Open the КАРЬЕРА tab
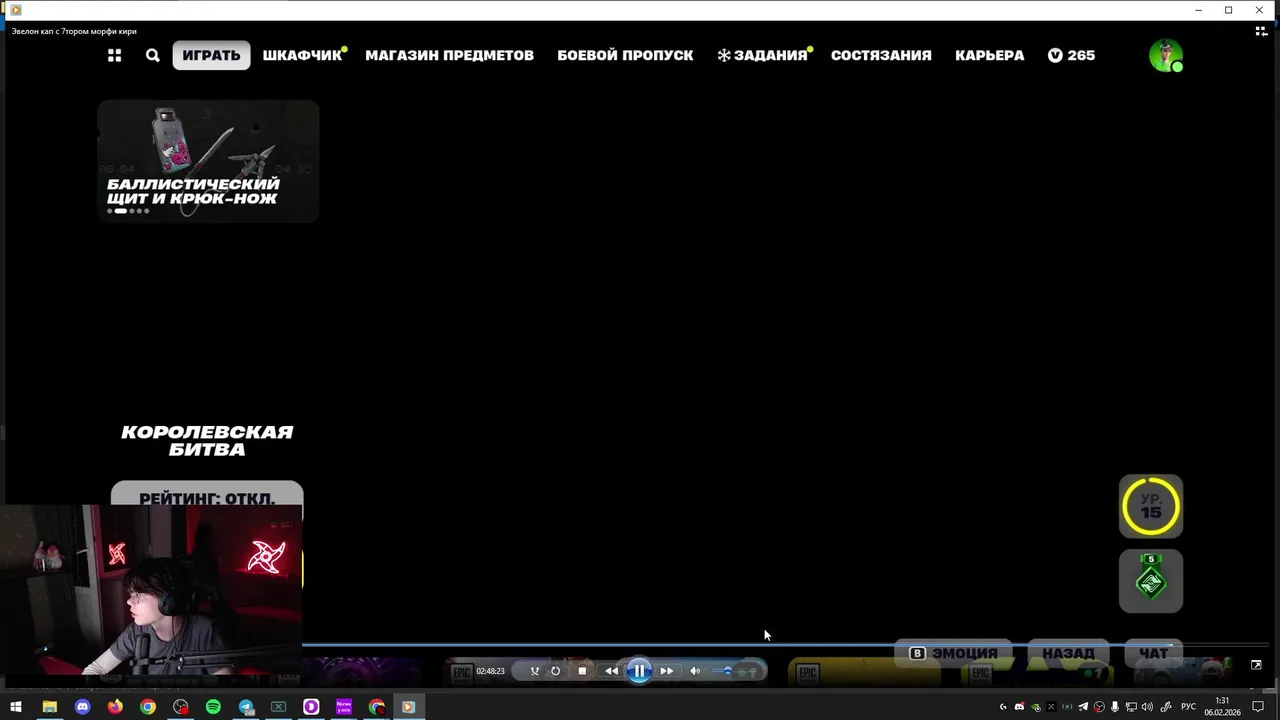Image resolution: width=1280 pixels, height=720 pixels. tap(989, 55)
